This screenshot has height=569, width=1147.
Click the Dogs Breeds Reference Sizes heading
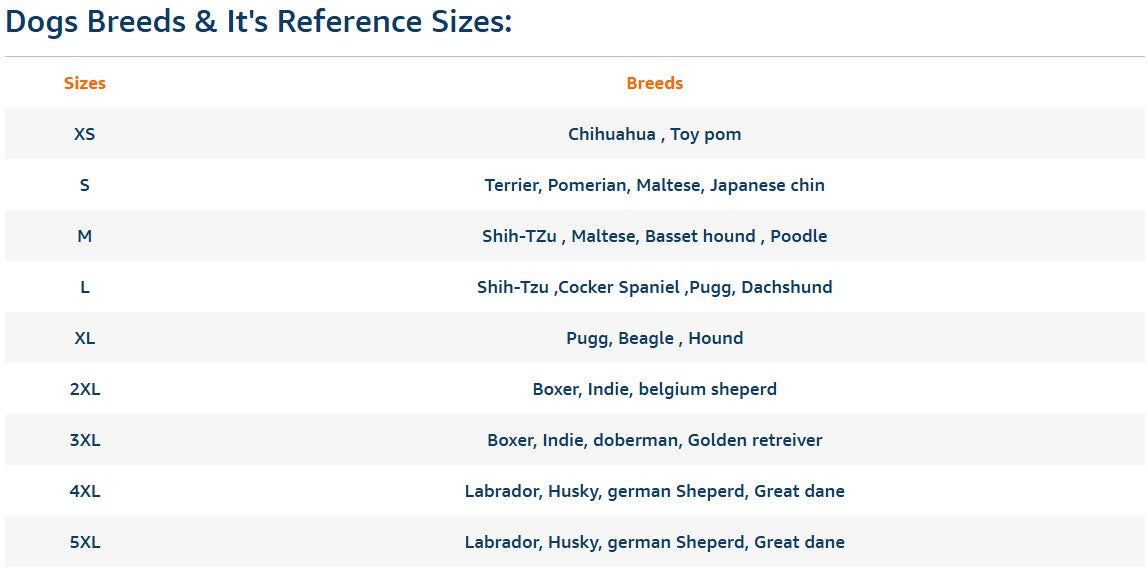pos(258,22)
